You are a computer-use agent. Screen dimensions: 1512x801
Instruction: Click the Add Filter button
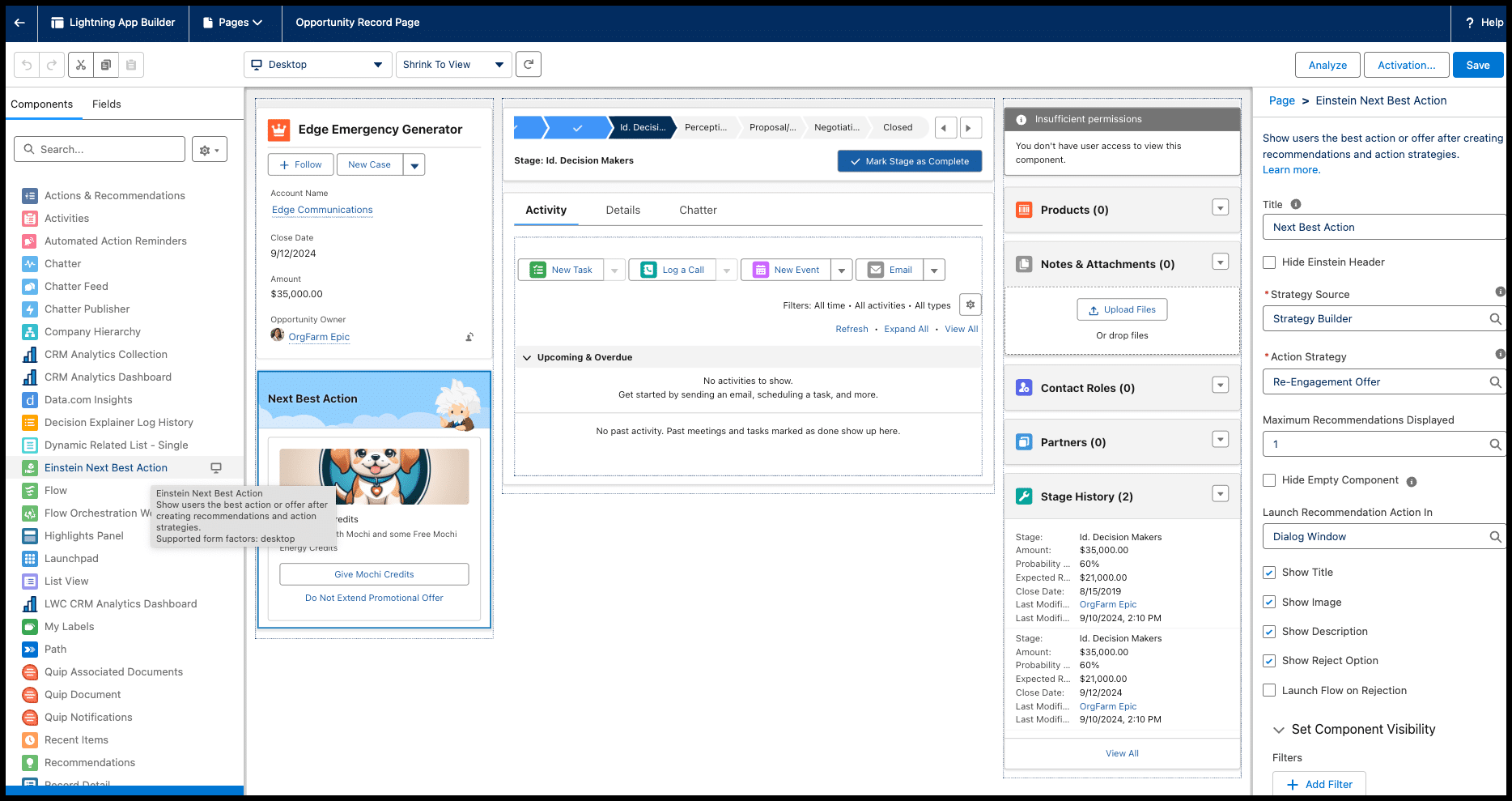pos(1319,784)
